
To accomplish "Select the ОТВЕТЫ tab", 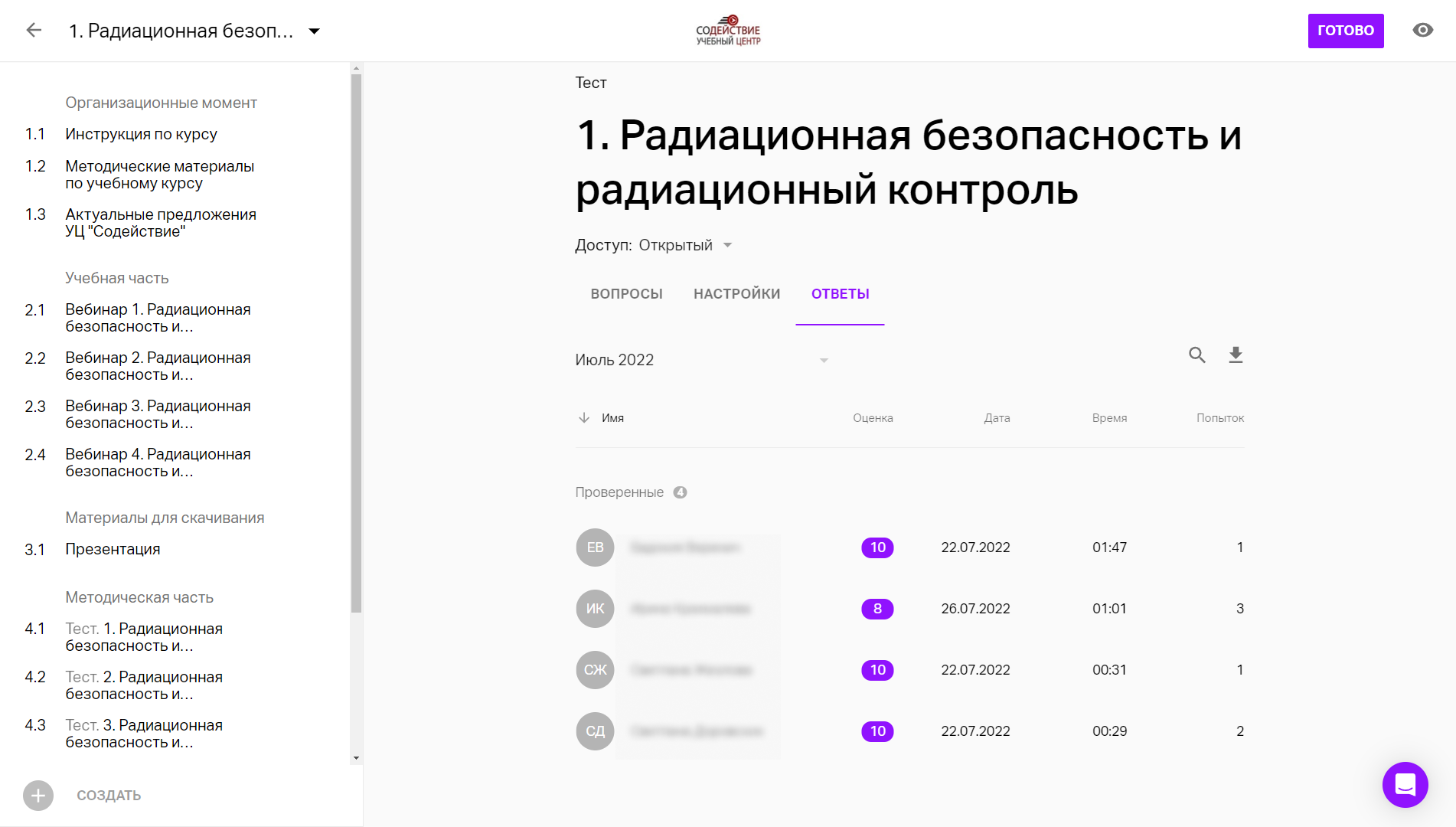I will pyautogui.click(x=840, y=294).
